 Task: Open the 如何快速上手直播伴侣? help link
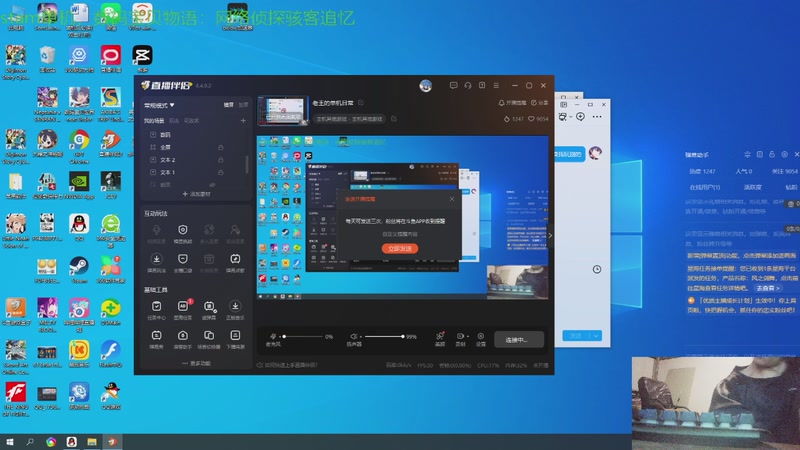tap(287, 365)
